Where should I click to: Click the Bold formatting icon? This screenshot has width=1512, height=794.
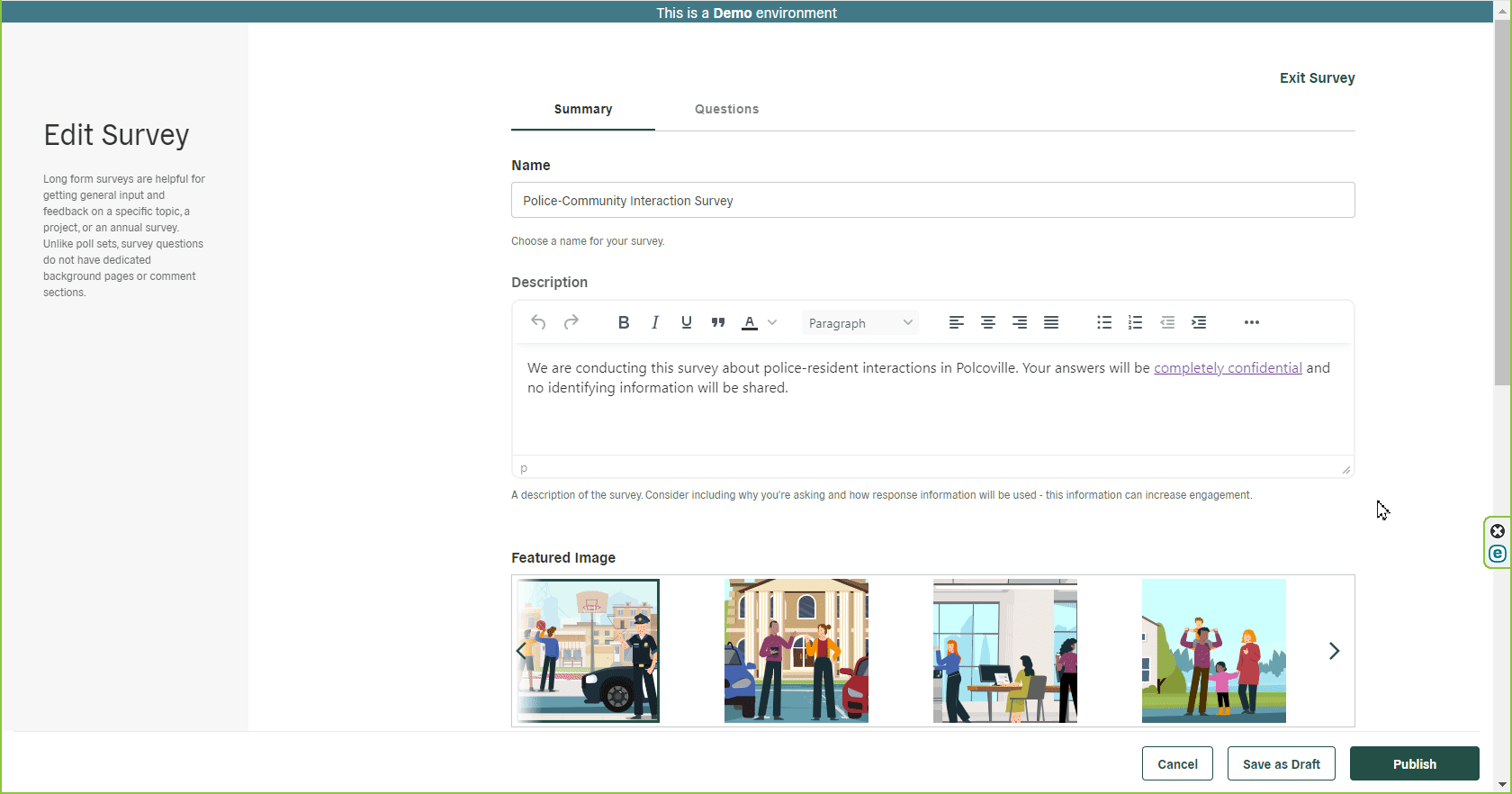tap(623, 322)
